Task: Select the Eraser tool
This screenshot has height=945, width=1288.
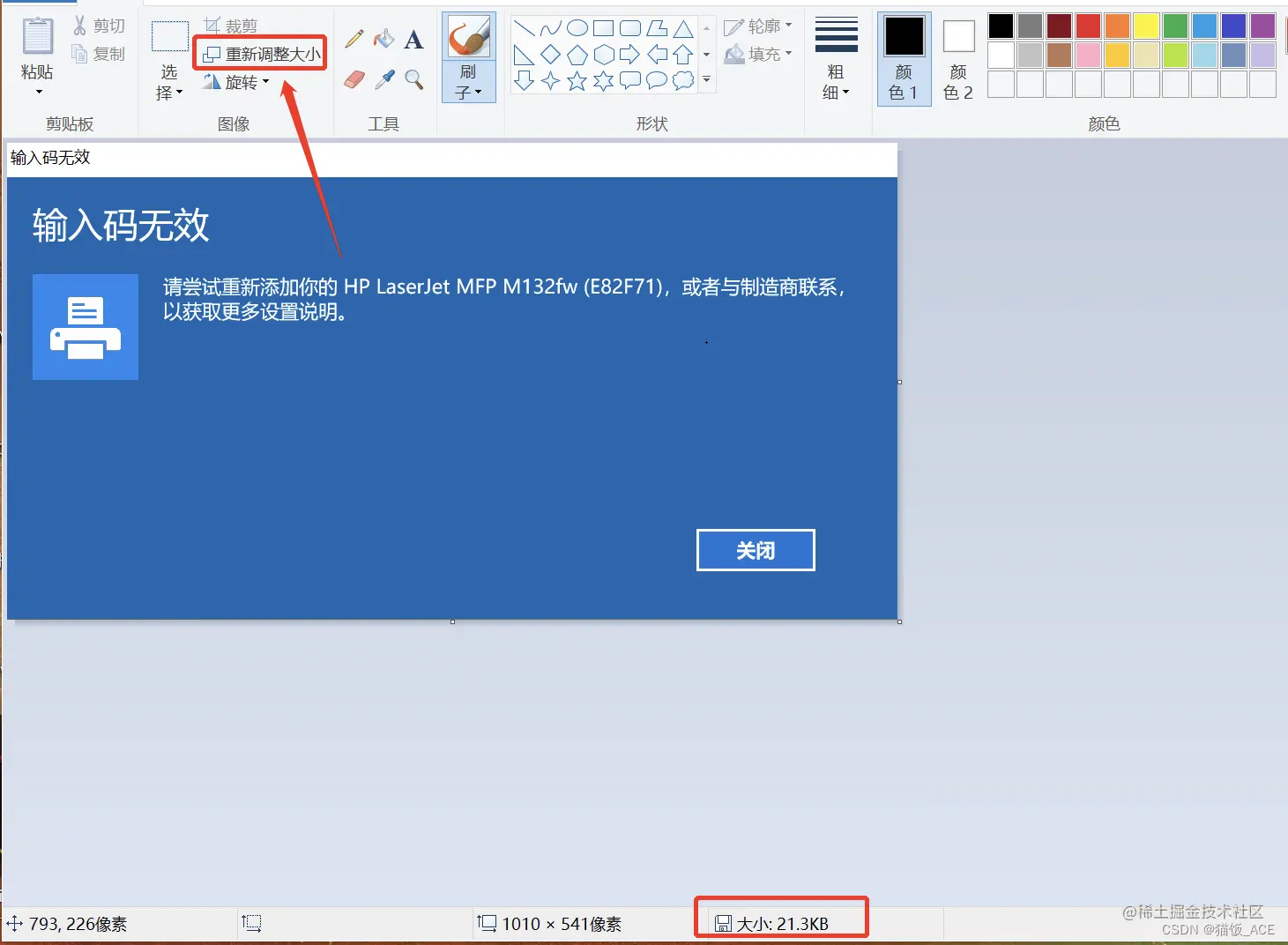Action: tap(354, 80)
